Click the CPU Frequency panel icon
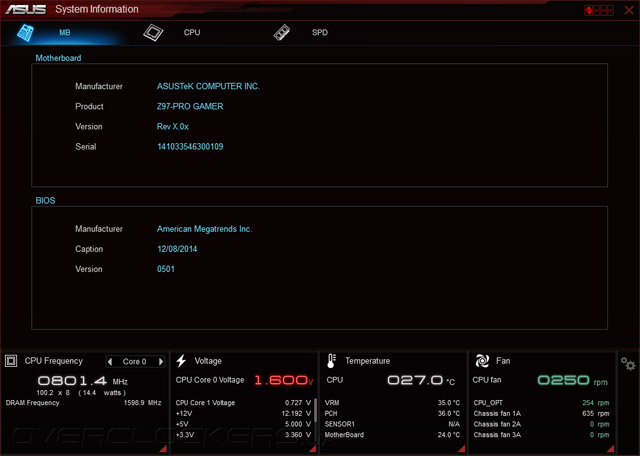Viewport: 640px width, 456px height. [x=11, y=361]
